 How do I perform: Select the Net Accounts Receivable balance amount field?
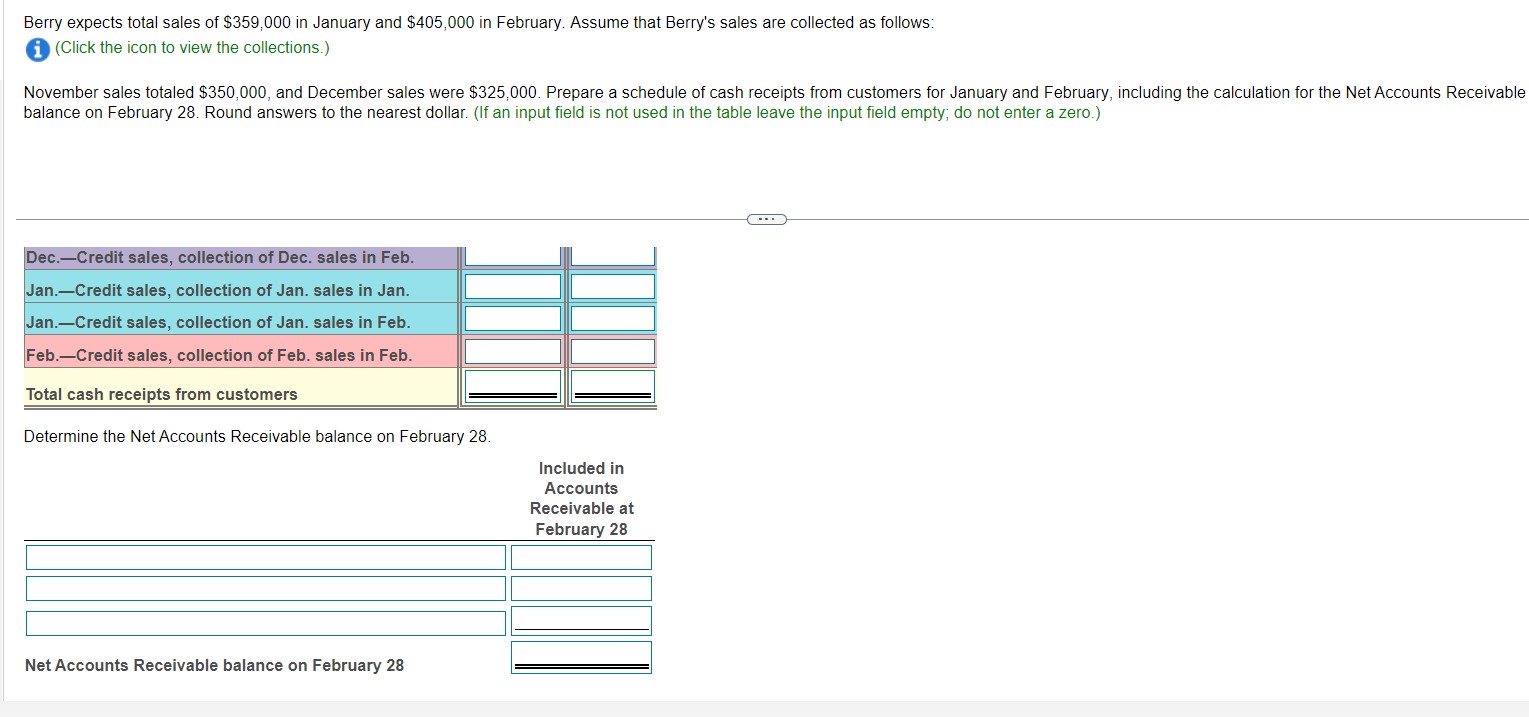[x=580, y=656]
